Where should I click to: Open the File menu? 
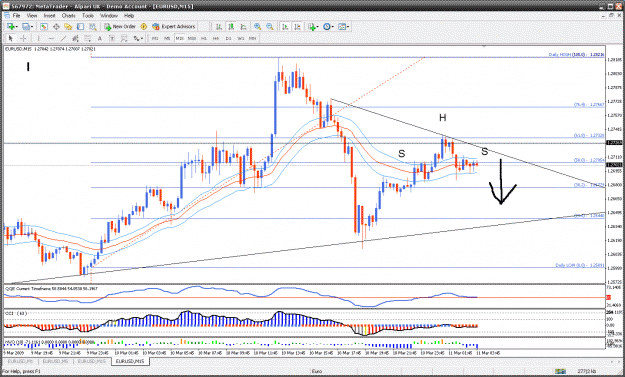[16, 16]
